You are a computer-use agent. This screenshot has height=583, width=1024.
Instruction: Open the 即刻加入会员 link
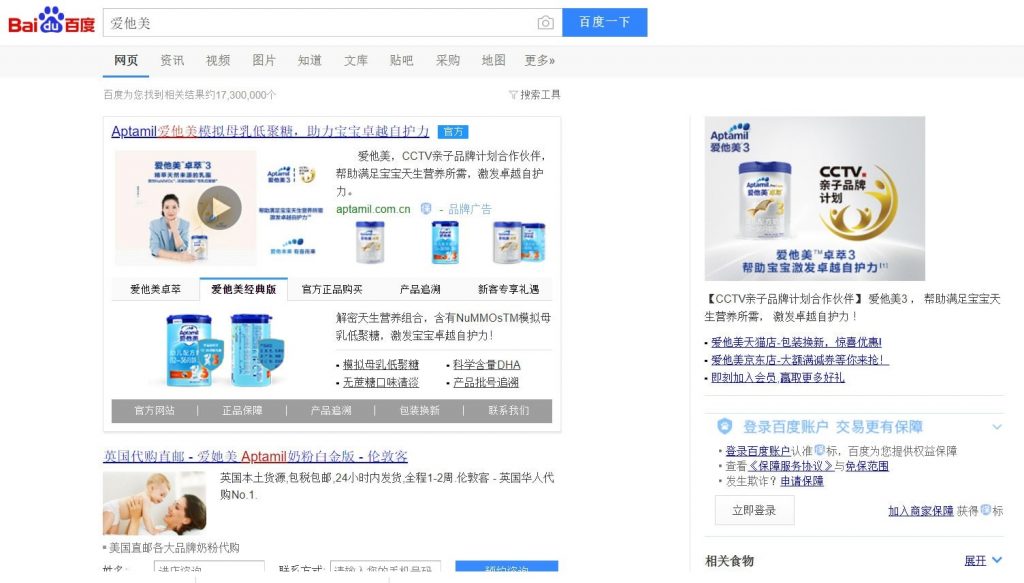[x=778, y=377]
